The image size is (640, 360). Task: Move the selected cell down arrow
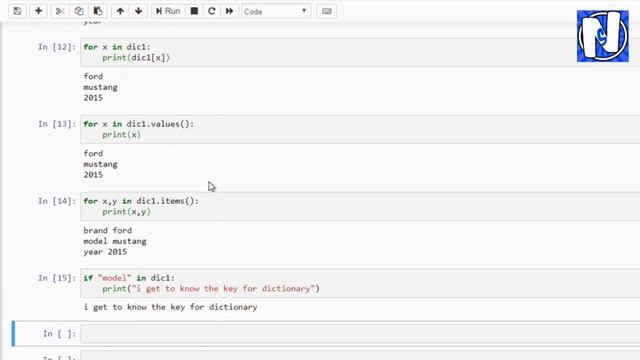click(138, 11)
